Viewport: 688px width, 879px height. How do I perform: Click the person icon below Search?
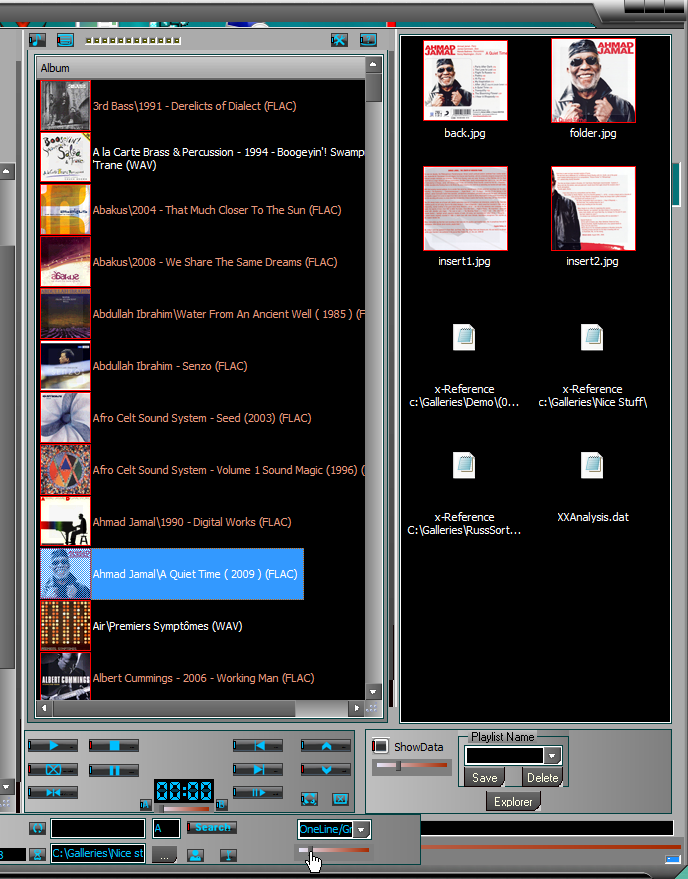[x=195, y=855]
